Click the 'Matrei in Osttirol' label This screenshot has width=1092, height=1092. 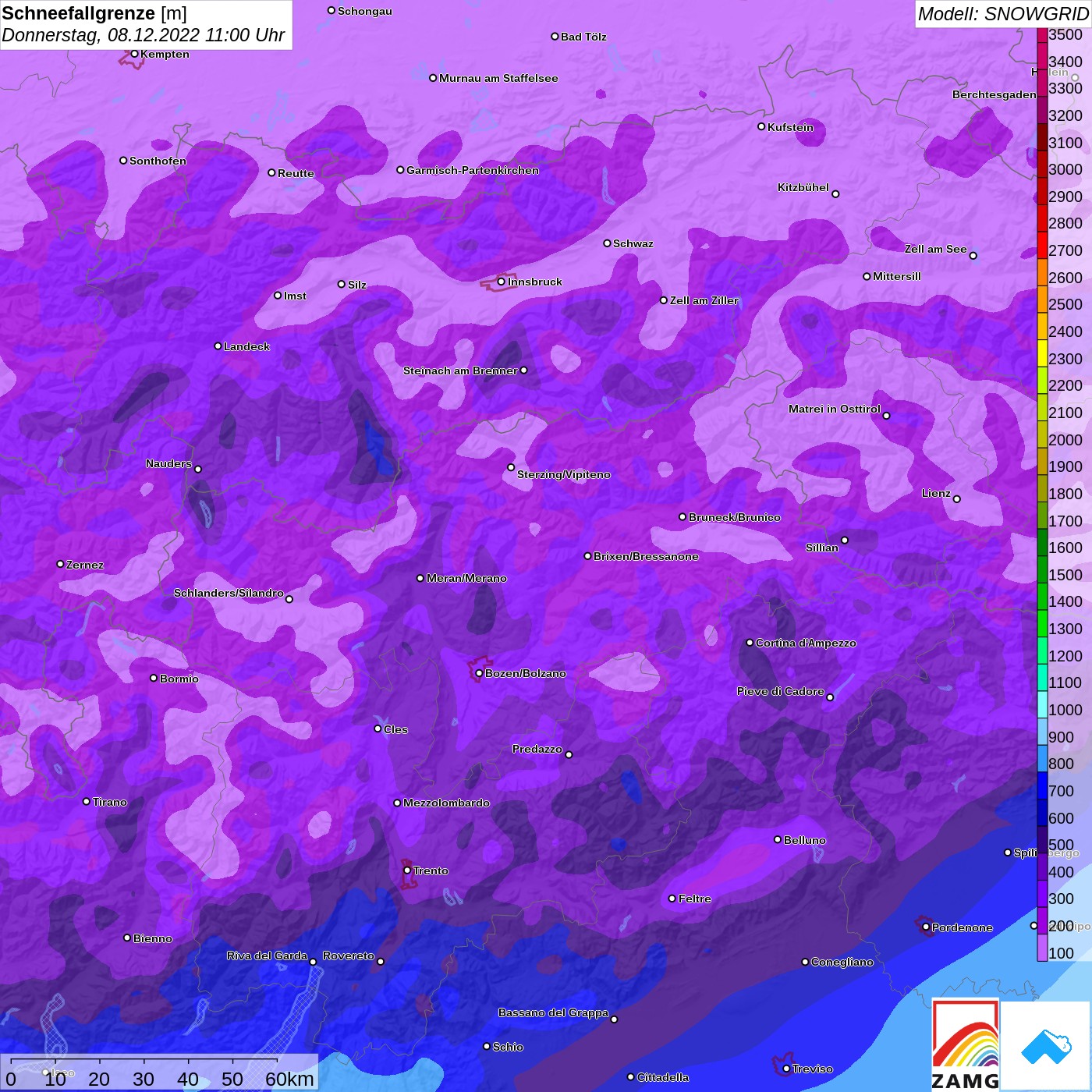tap(835, 409)
